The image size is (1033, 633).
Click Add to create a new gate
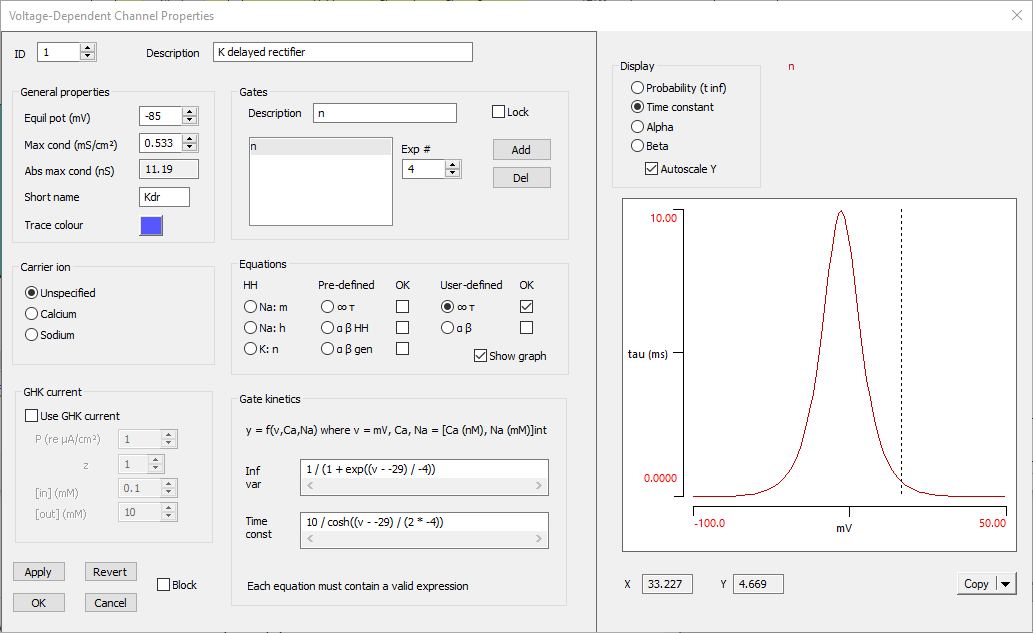point(522,149)
